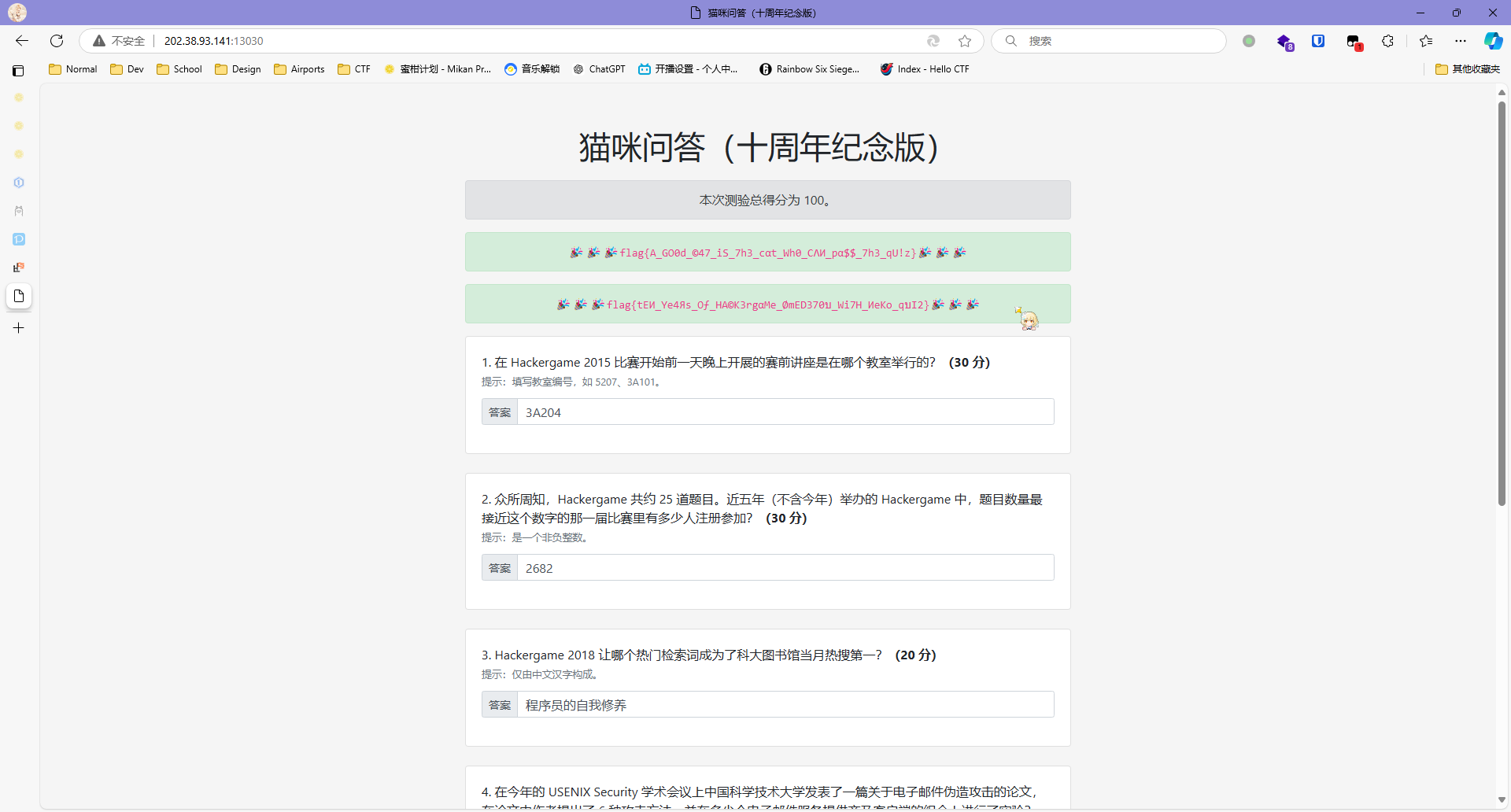1511x812 pixels.
Task: Click the new tab plus icon
Action: pos(19,328)
